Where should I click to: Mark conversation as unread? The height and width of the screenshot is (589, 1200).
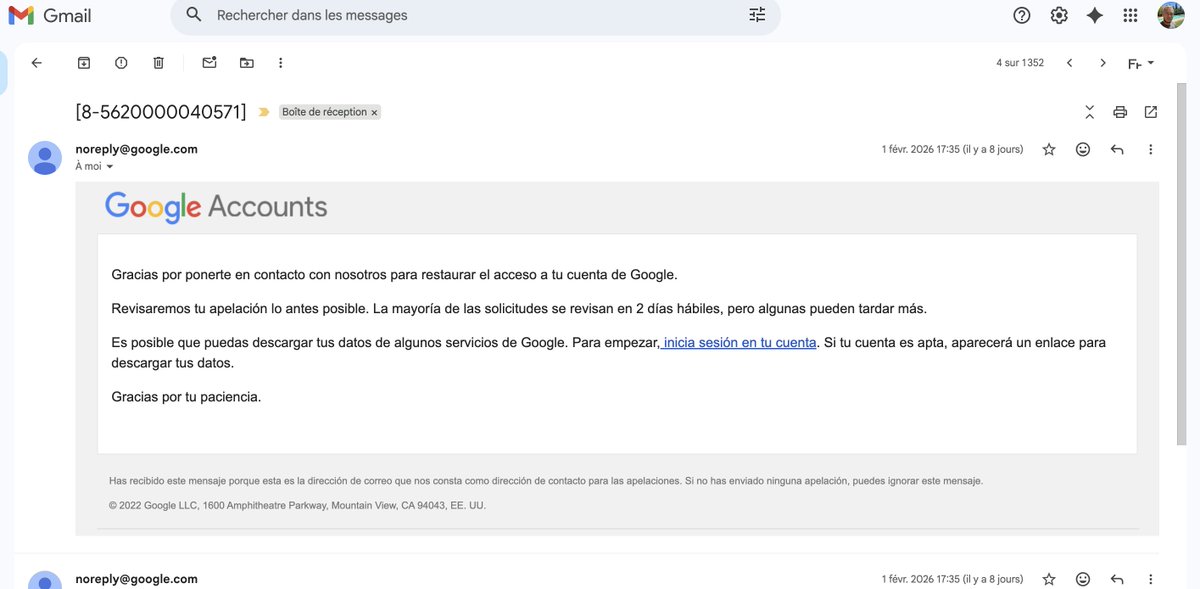point(209,63)
